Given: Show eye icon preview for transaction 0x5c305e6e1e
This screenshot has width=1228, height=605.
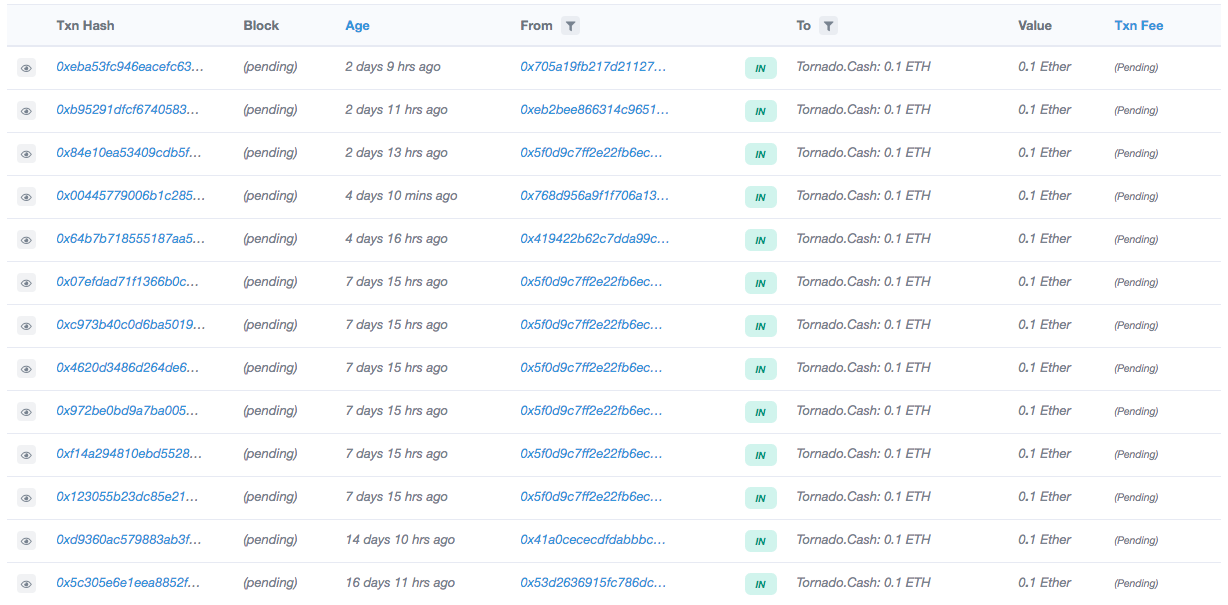Looking at the screenshot, I should (26, 584).
